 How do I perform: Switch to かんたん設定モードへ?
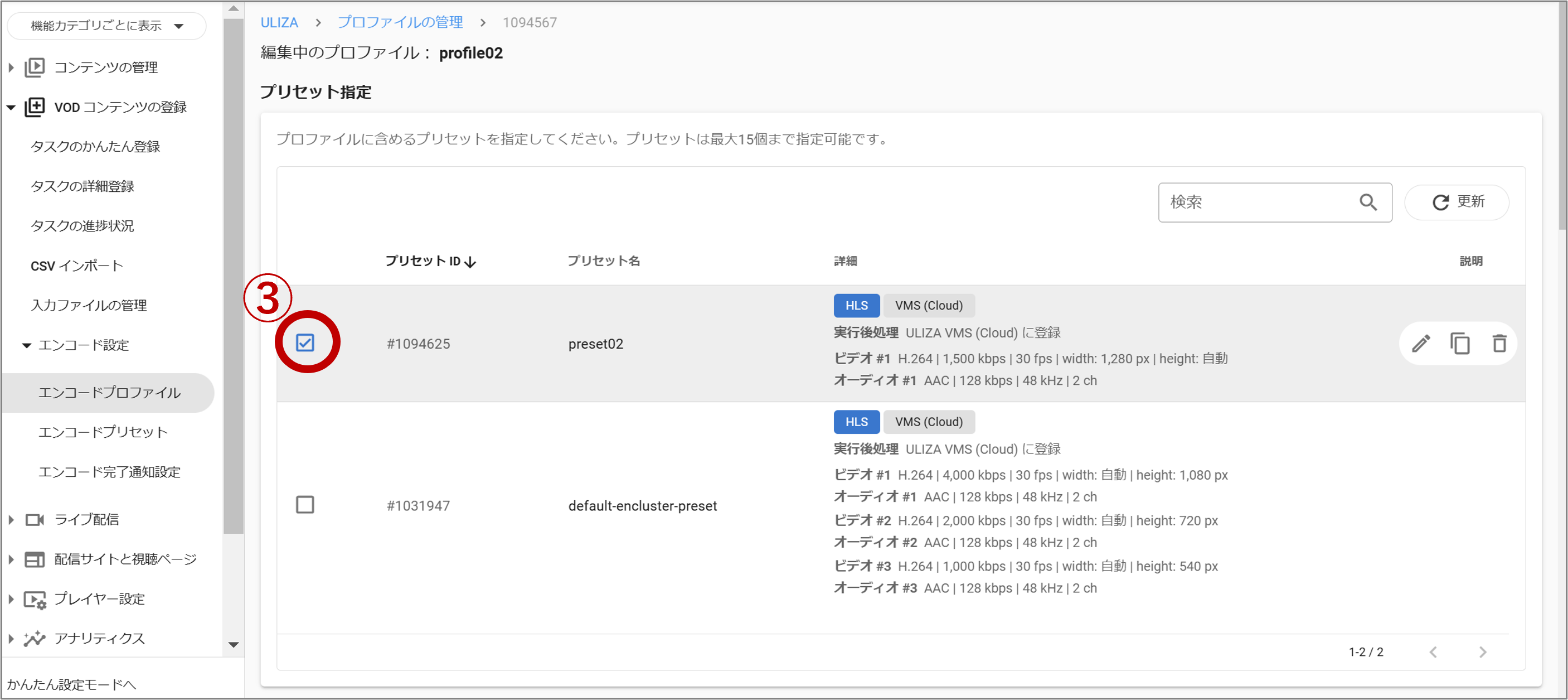[72, 684]
